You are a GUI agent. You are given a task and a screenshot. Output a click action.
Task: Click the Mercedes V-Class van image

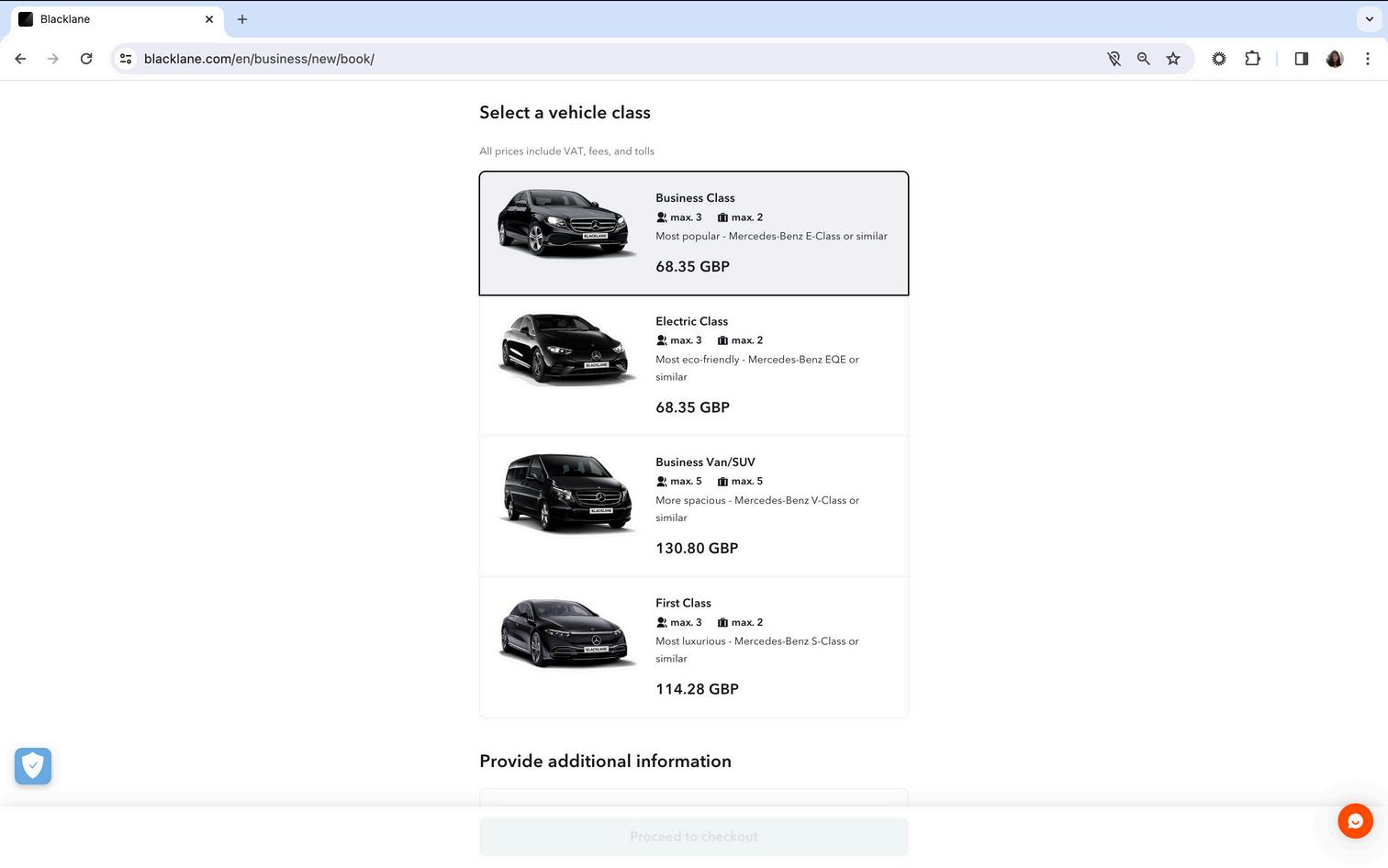pos(567,493)
